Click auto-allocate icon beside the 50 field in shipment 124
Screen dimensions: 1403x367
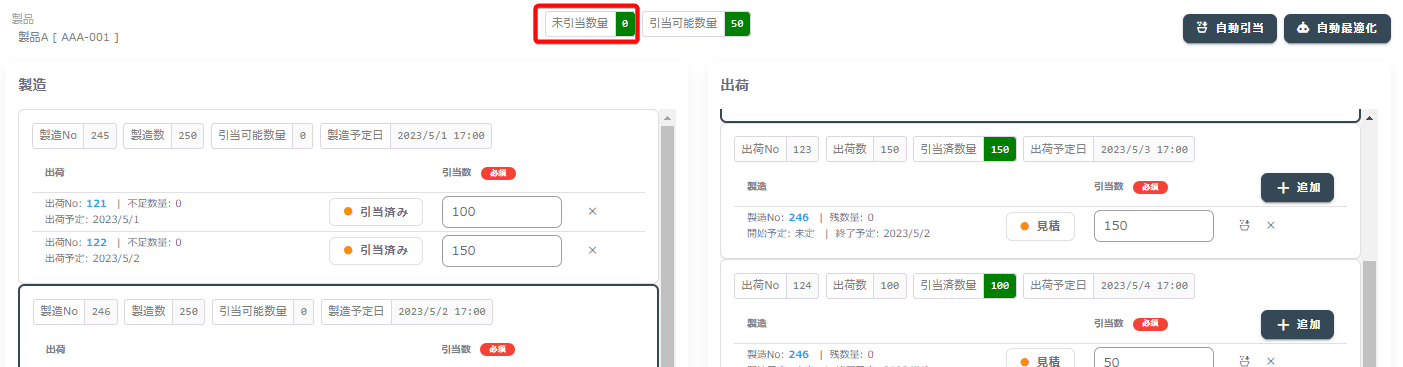1245,361
